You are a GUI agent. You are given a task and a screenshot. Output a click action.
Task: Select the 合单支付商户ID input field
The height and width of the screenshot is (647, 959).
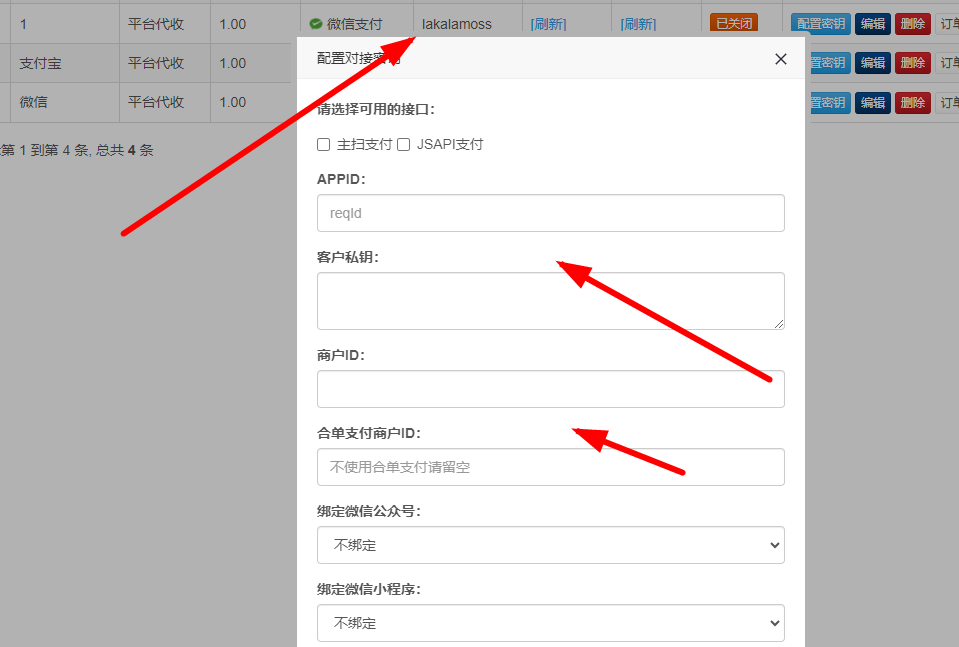point(550,467)
